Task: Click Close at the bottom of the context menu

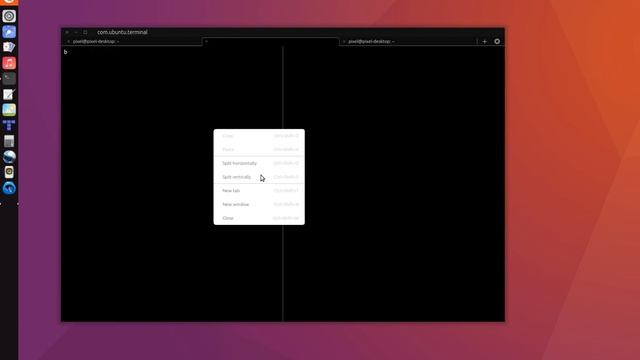Action: point(259,218)
